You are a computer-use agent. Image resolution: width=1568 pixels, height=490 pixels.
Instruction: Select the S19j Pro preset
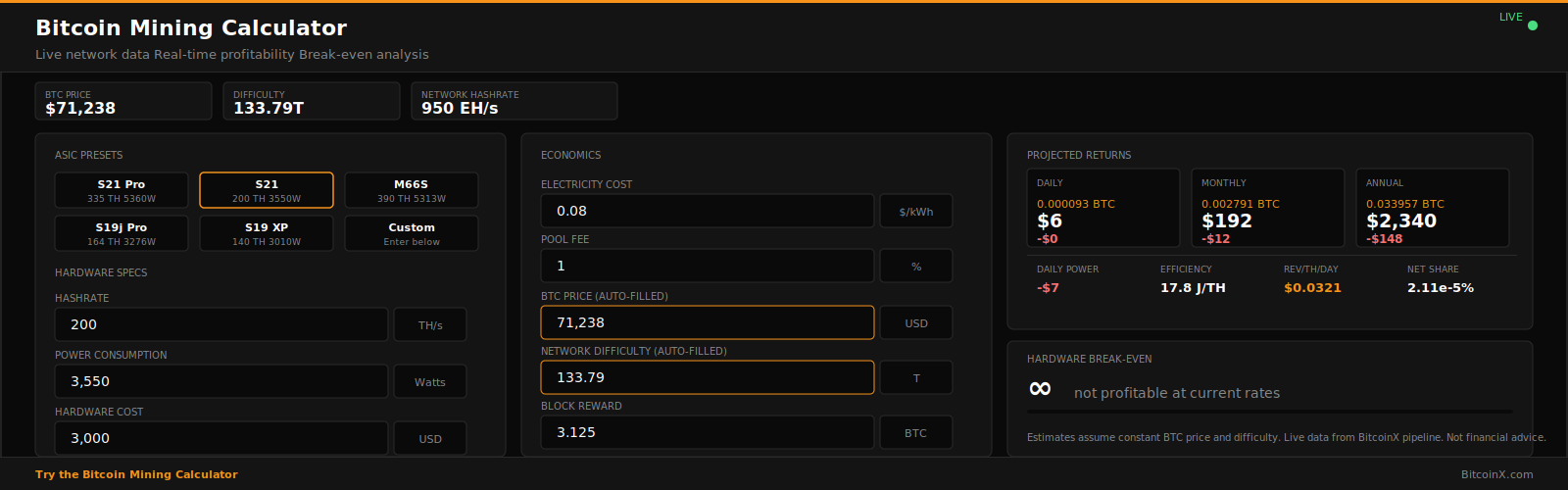pyautogui.click(x=122, y=233)
